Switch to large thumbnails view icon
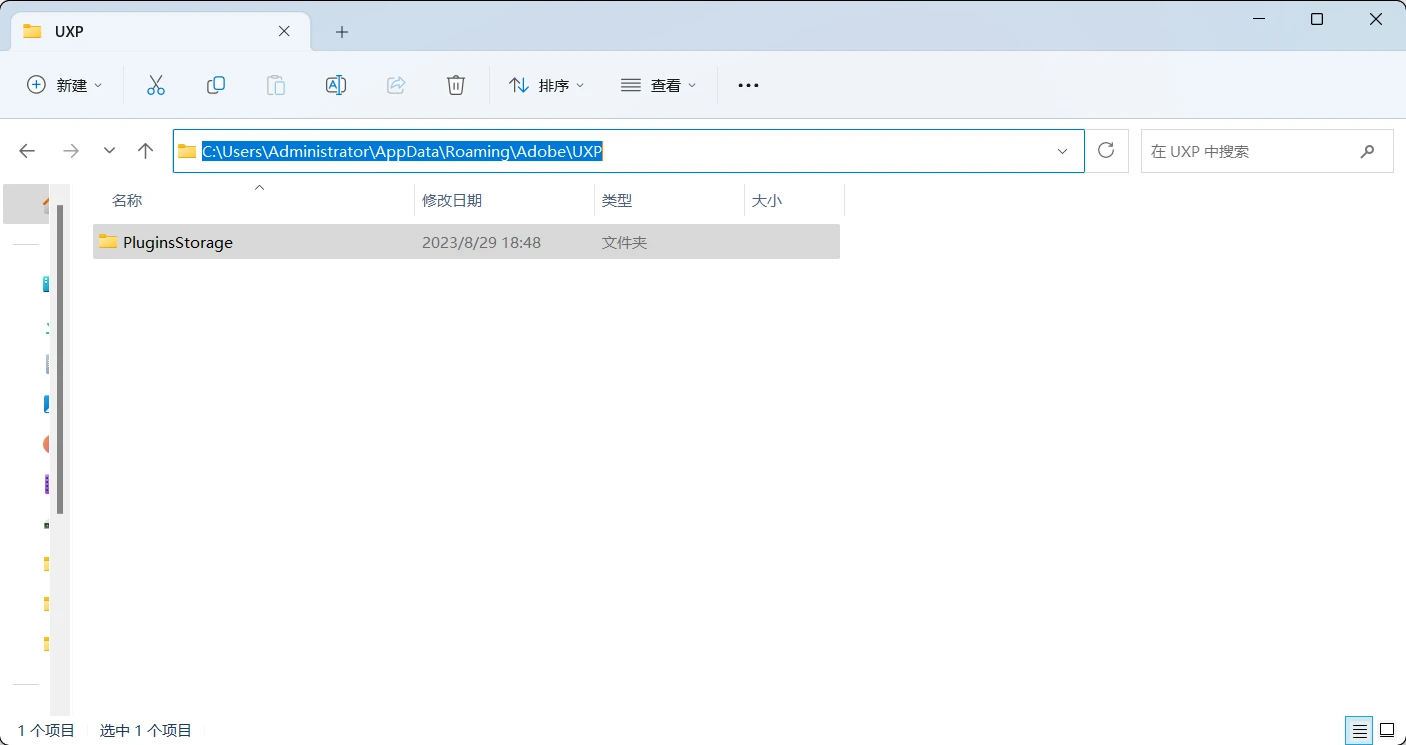This screenshot has height=745, width=1406. [x=1387, y=730]
